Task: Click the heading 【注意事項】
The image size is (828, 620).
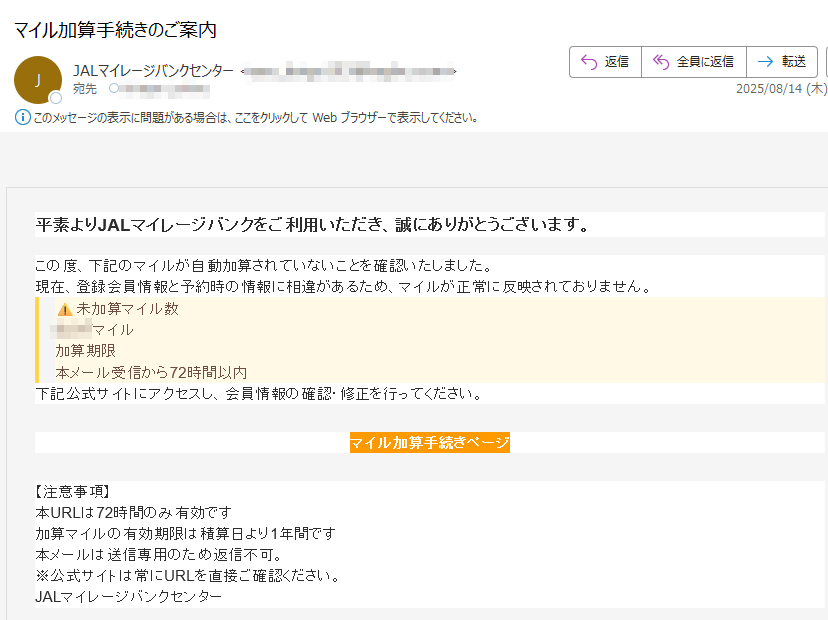Action: [x=72, y=492]
